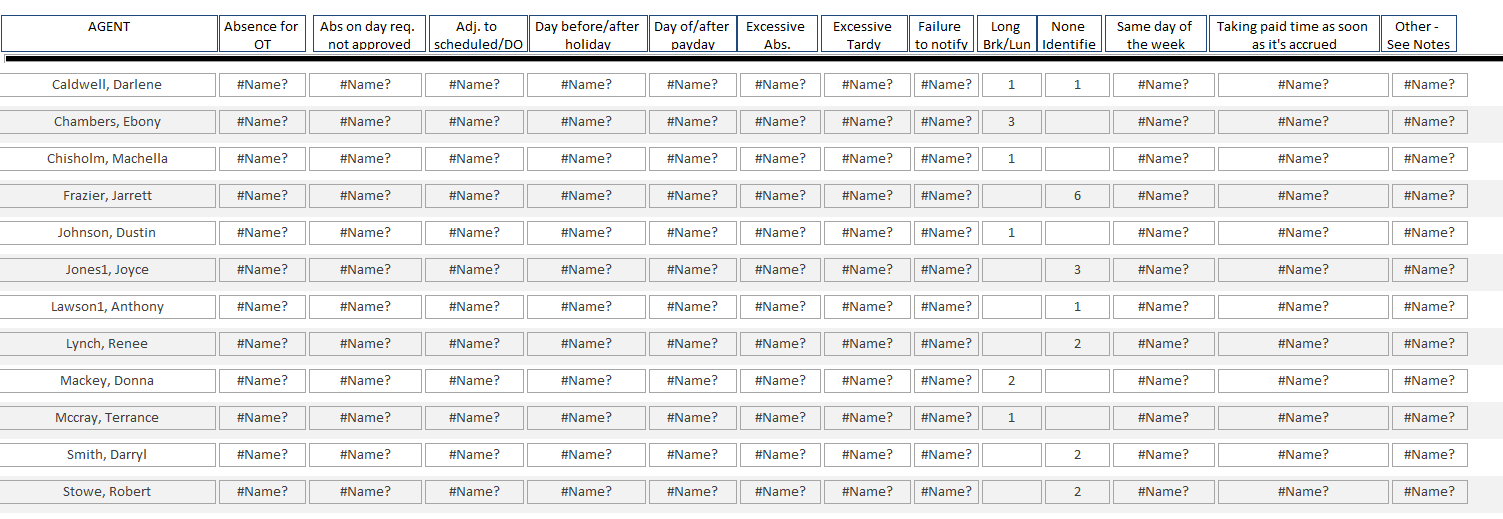Select the "Adj. to scheduled/DO" header
The height and width of the screenshot is (519, 1503).
[x=477, y=34]
